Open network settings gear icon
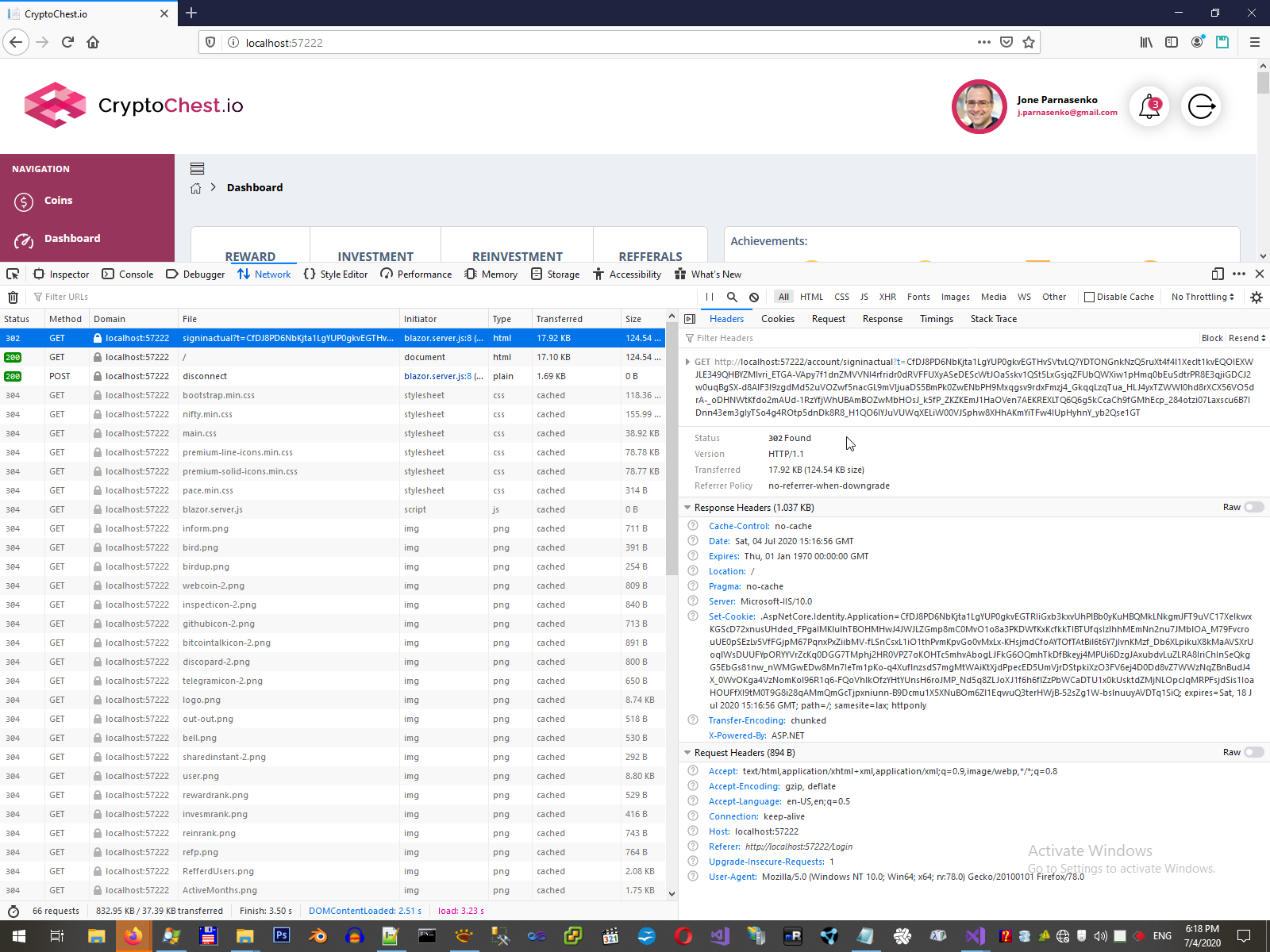This screenshot has height=952, width=1270. click(1257, 297)
